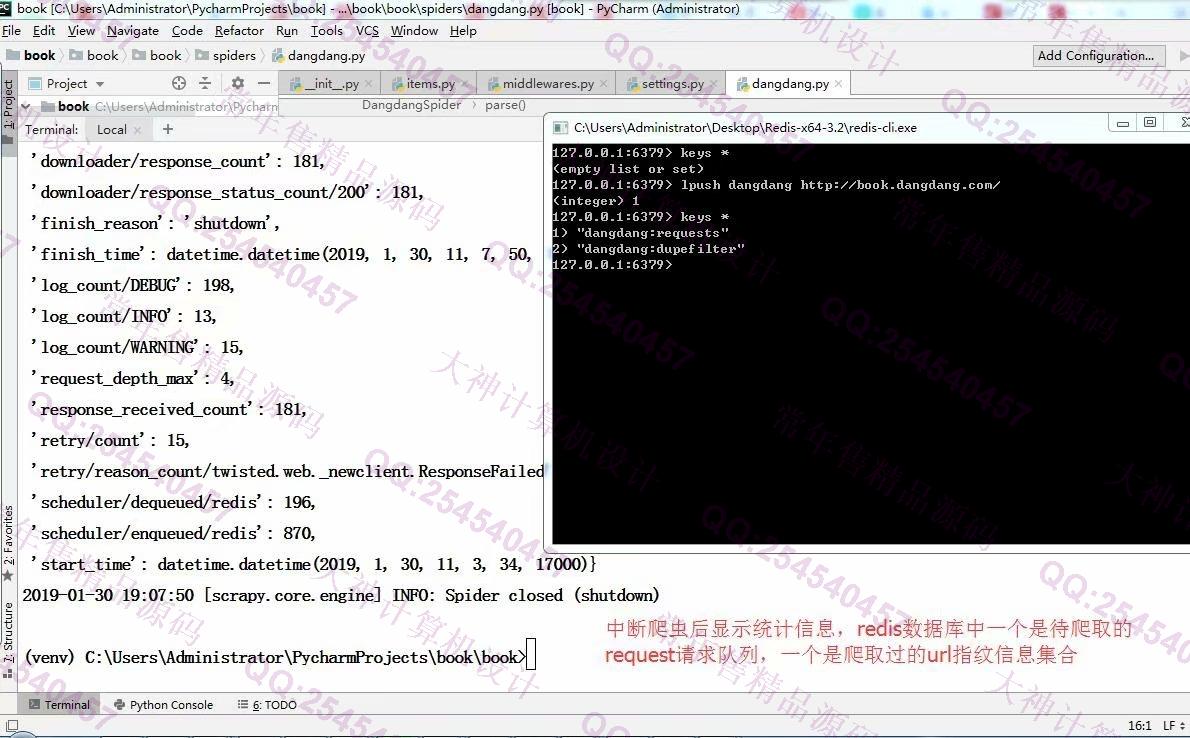Add a new terminal session

tap(168, 129)
